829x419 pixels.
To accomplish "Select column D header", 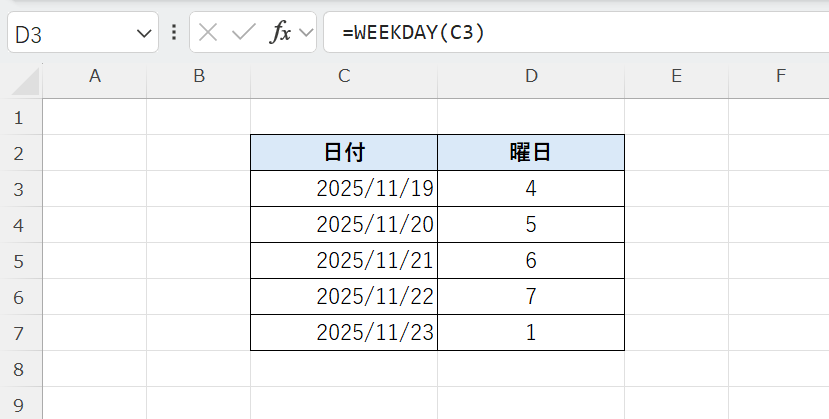I will pyautogui.click(x=531, y=76).
